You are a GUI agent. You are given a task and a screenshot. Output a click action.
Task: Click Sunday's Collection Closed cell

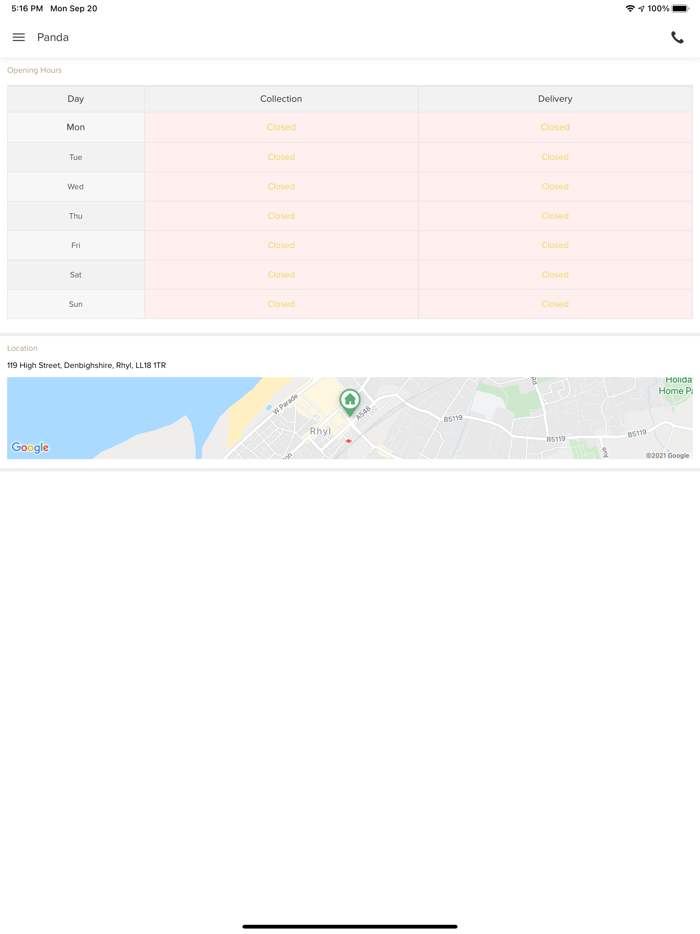281,304
